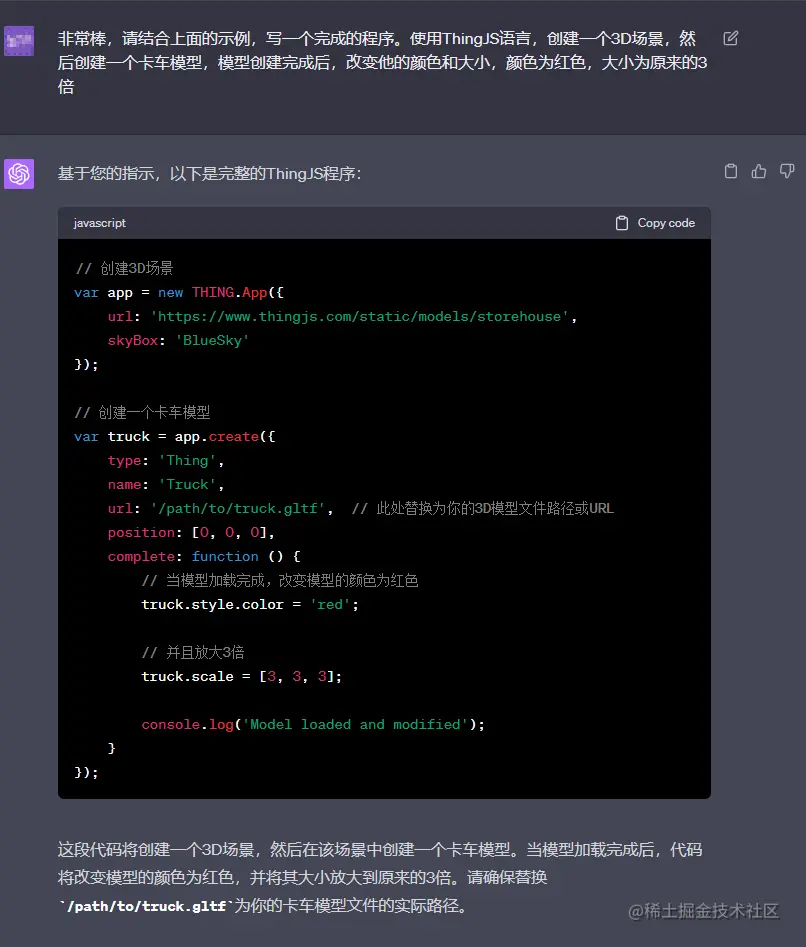Click the position: [0, 0, 0] line
Viewport: 806px width, 947px height.
click(191, 533)
